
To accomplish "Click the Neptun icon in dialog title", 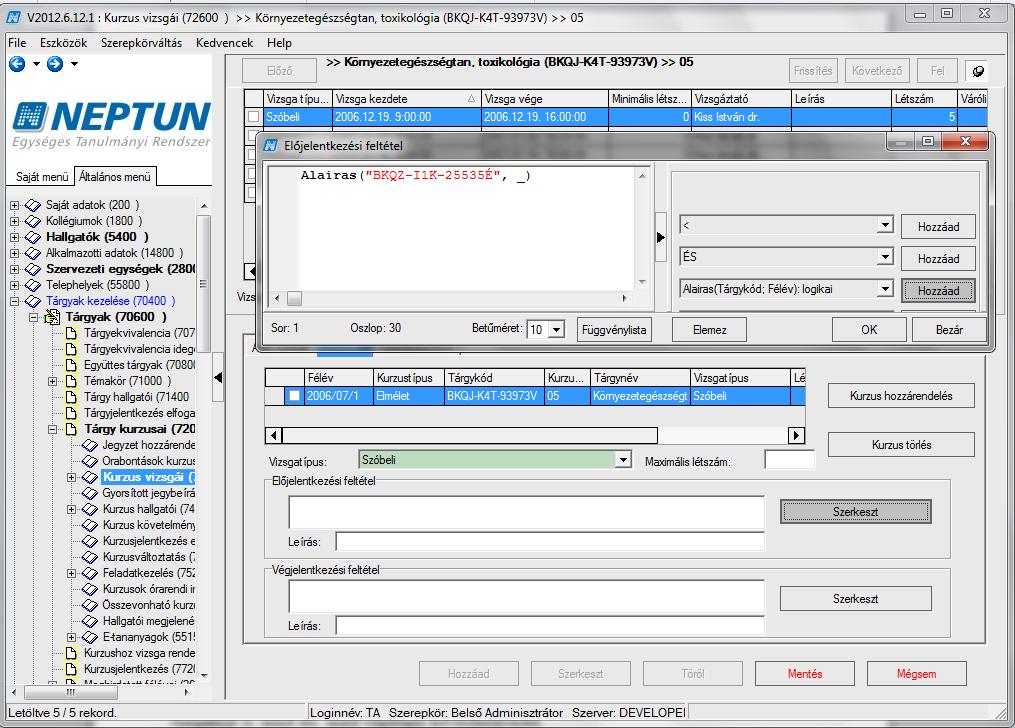I will pos(272,146).
